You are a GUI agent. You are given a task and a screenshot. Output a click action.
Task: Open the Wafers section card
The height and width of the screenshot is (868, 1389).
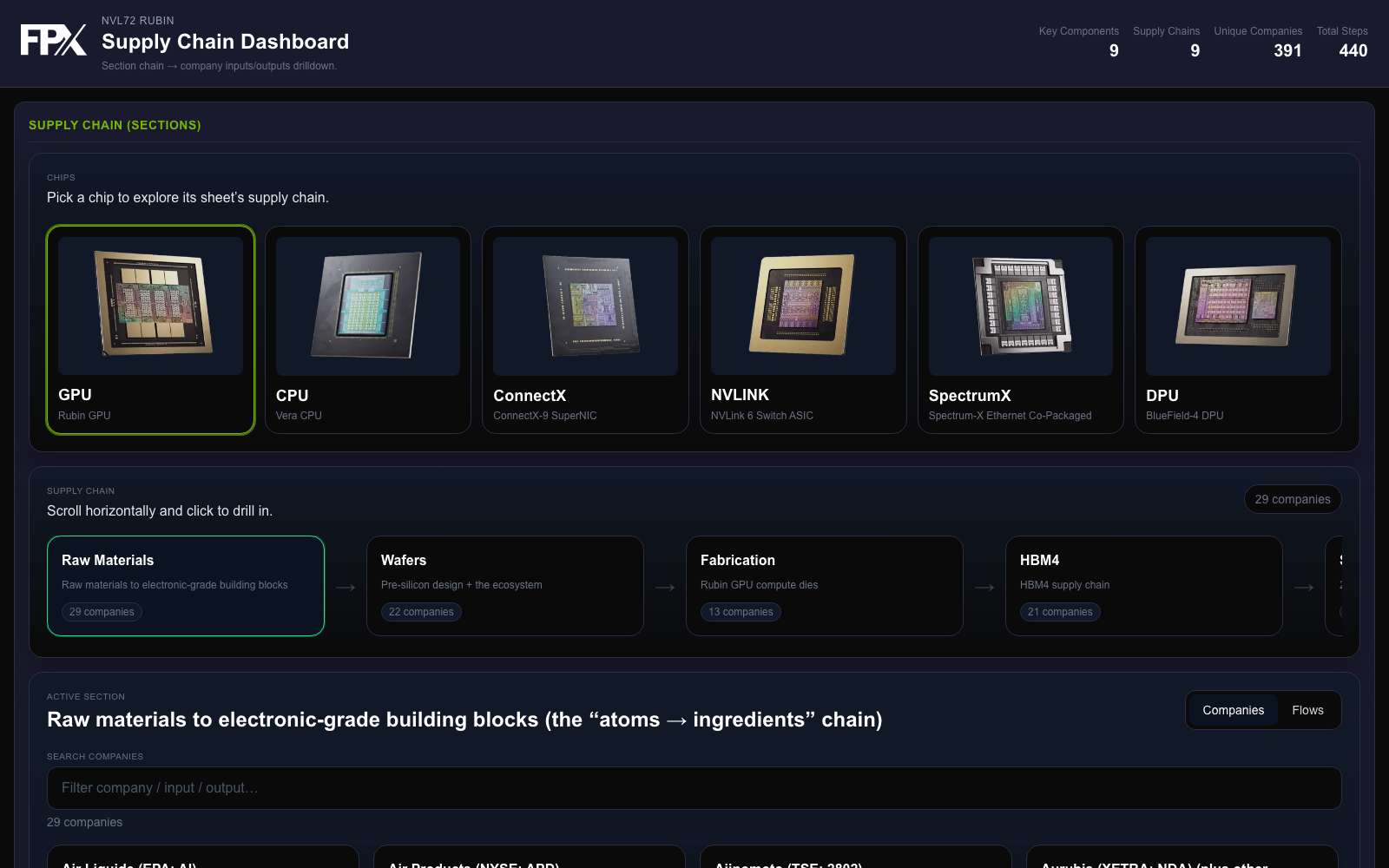505,586
